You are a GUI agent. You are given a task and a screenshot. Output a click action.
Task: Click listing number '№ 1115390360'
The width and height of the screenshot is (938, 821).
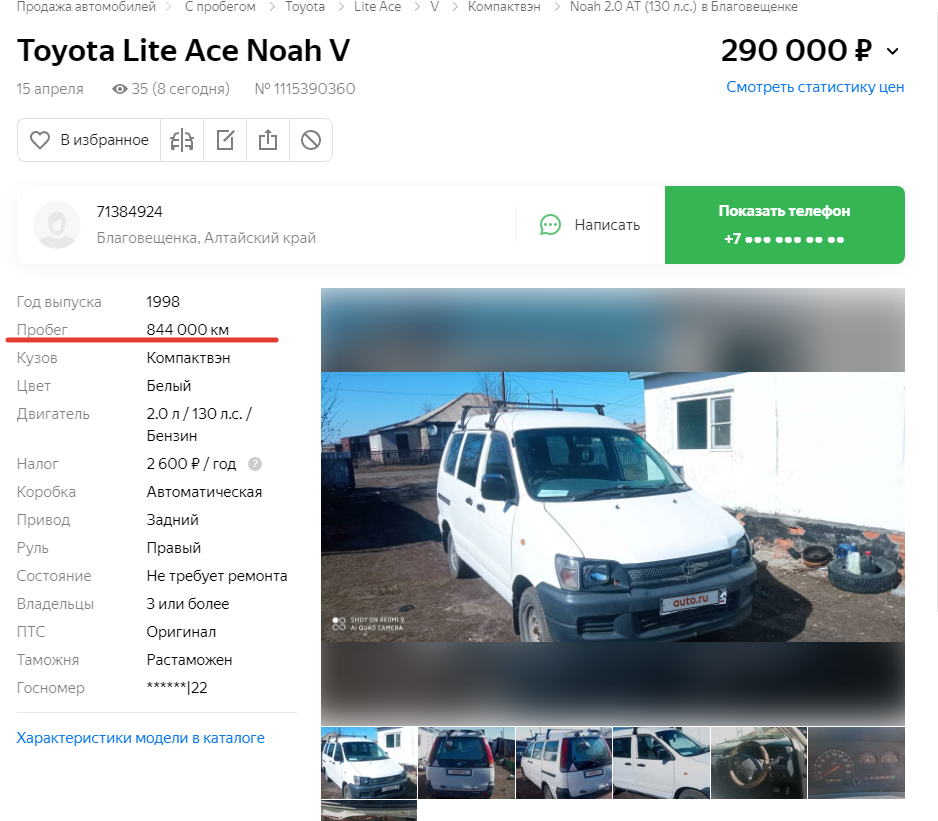(305, 89)
